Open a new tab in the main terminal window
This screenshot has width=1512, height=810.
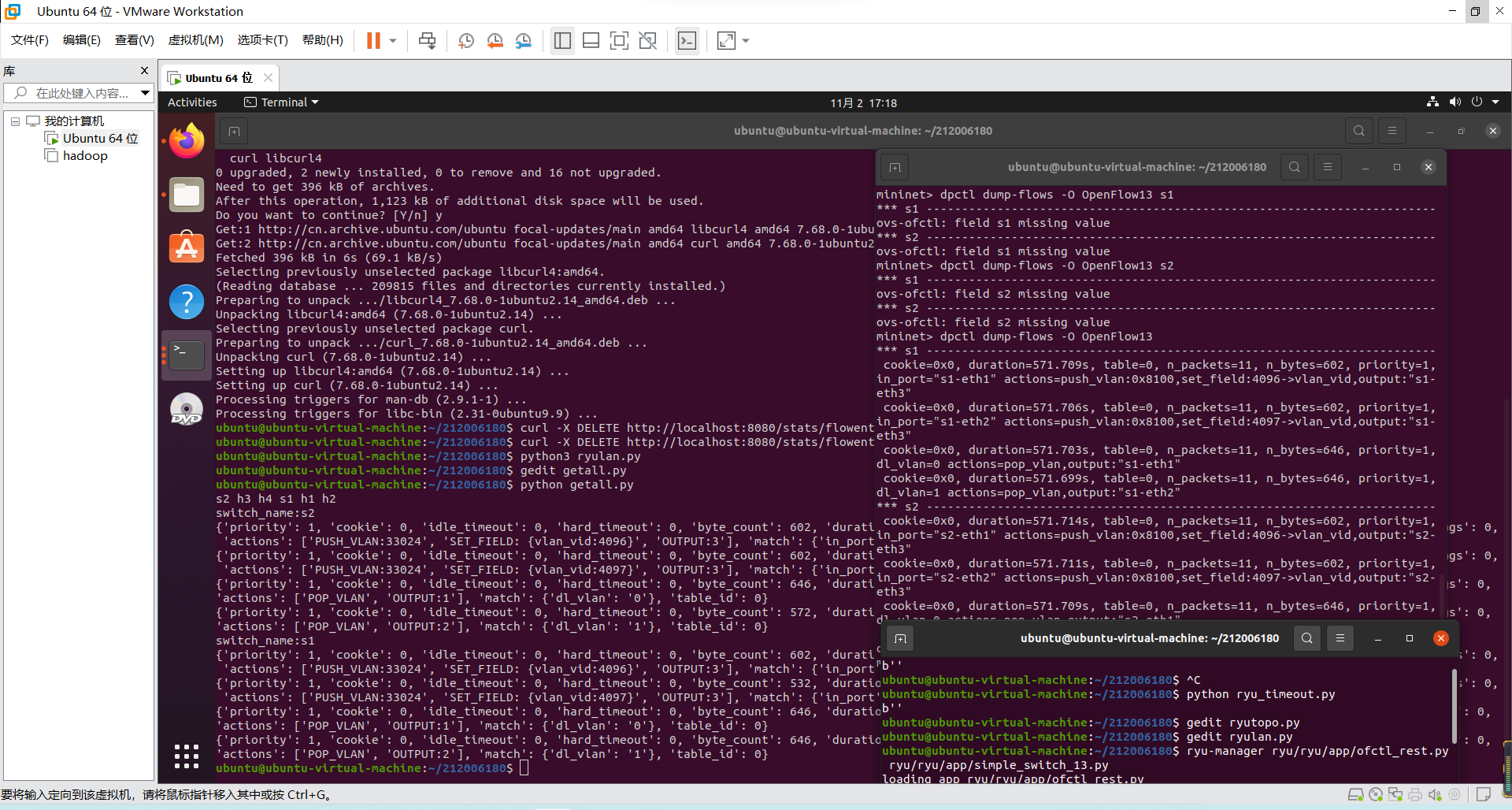pos(234,131)
